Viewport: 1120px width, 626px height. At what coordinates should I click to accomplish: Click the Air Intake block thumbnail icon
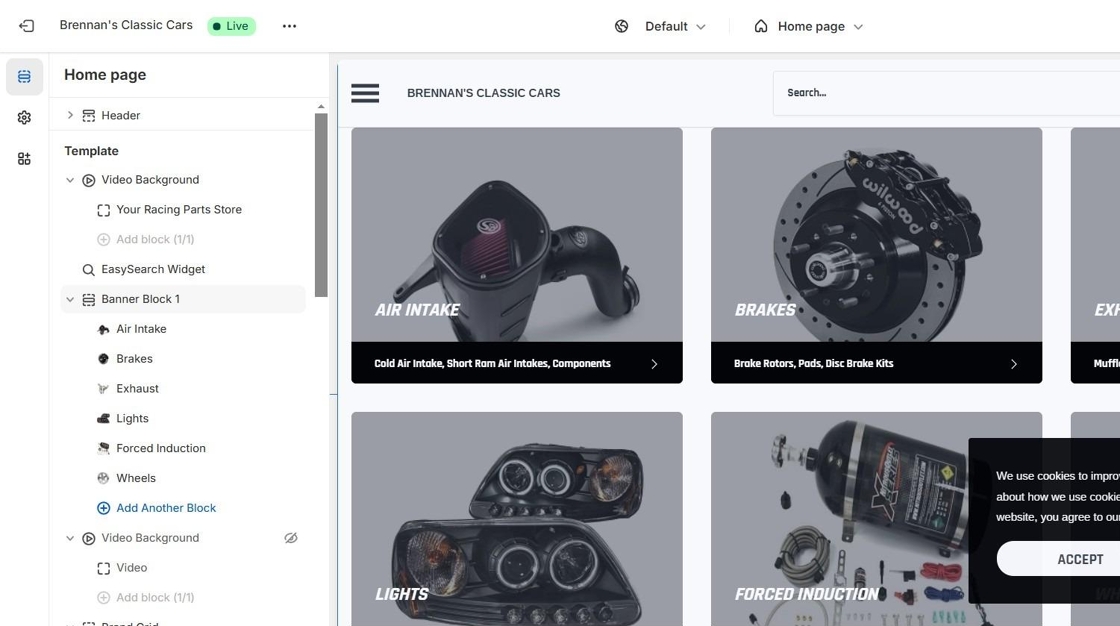[104, 329]
